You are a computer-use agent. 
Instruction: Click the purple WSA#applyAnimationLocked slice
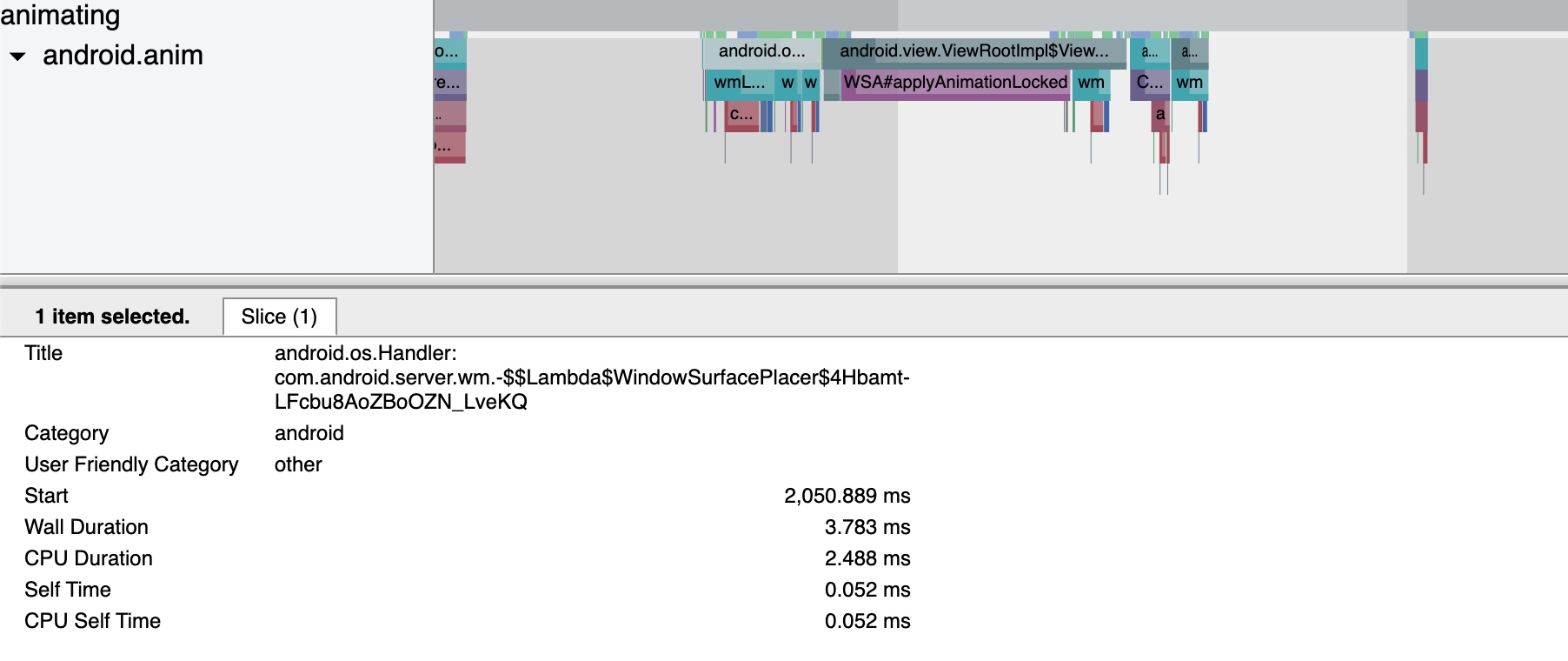(x=955, y=83)
